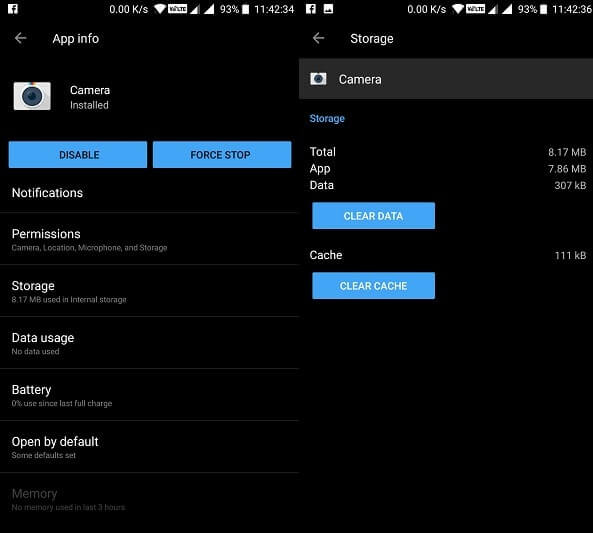Click the CLEAR CACHE button

point(373,286)
